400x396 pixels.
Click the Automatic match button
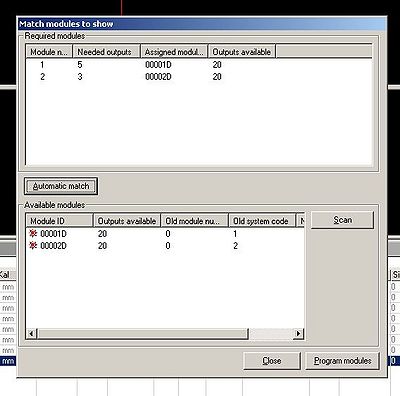pos(61,186)
